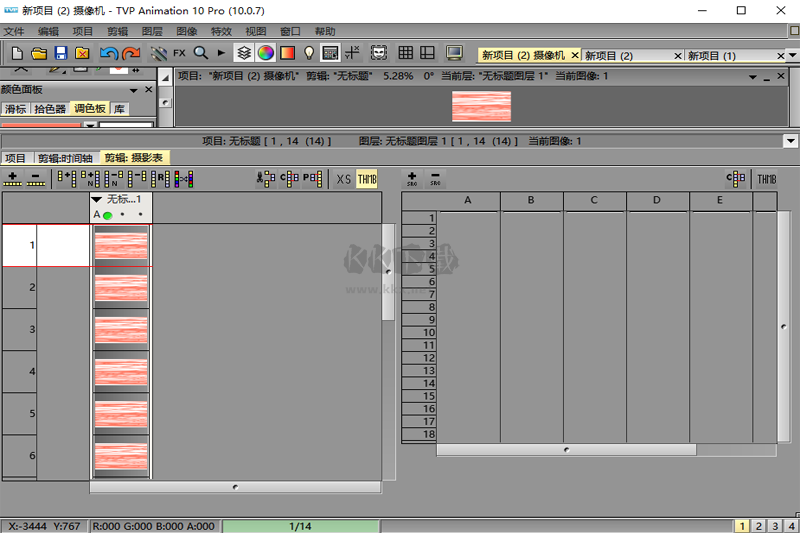Click the frame 3 thumbnail in the x-sheet

120,329
